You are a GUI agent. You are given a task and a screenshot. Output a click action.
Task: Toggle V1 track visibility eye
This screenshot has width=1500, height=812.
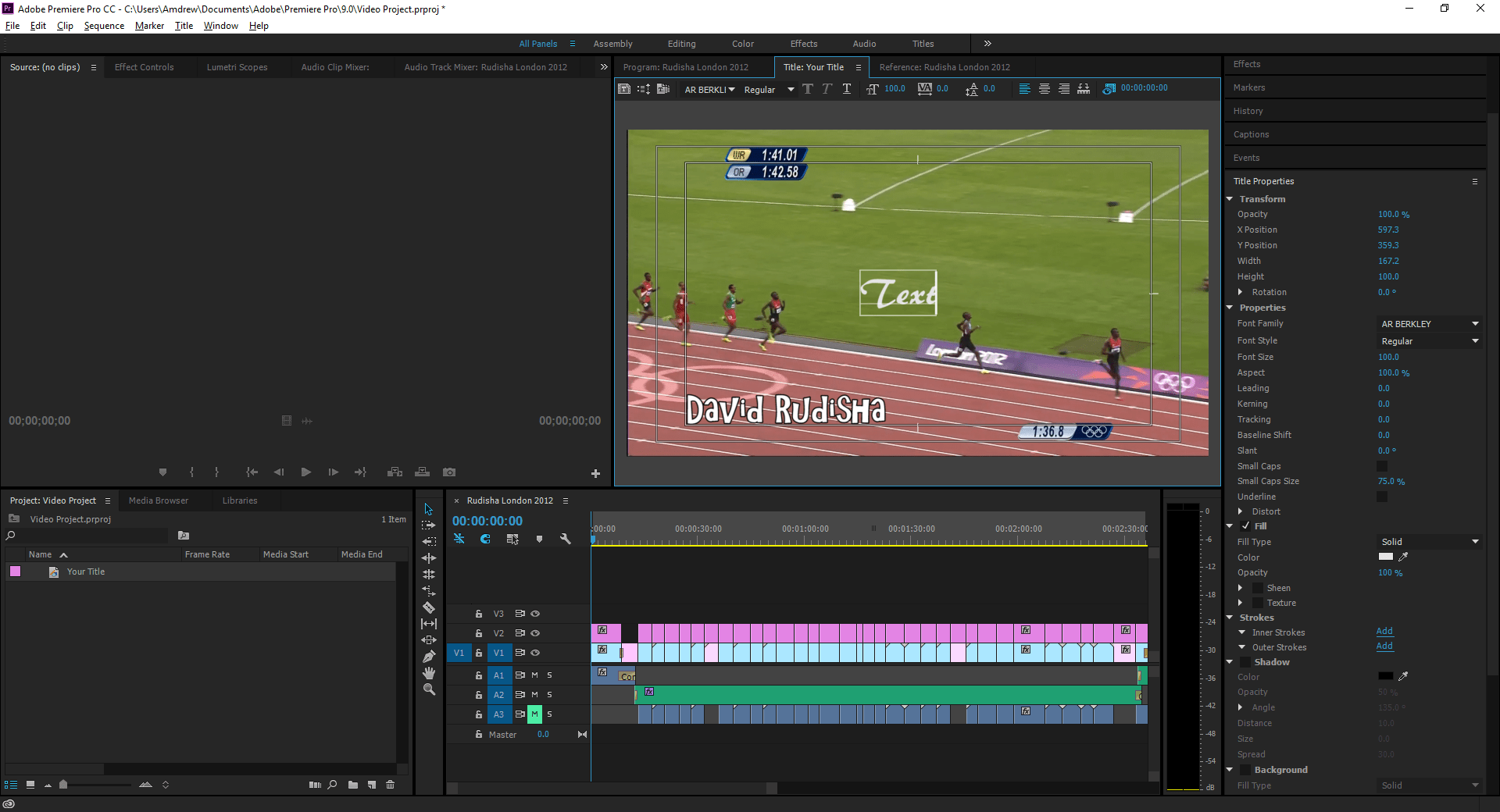click(535, 653)
